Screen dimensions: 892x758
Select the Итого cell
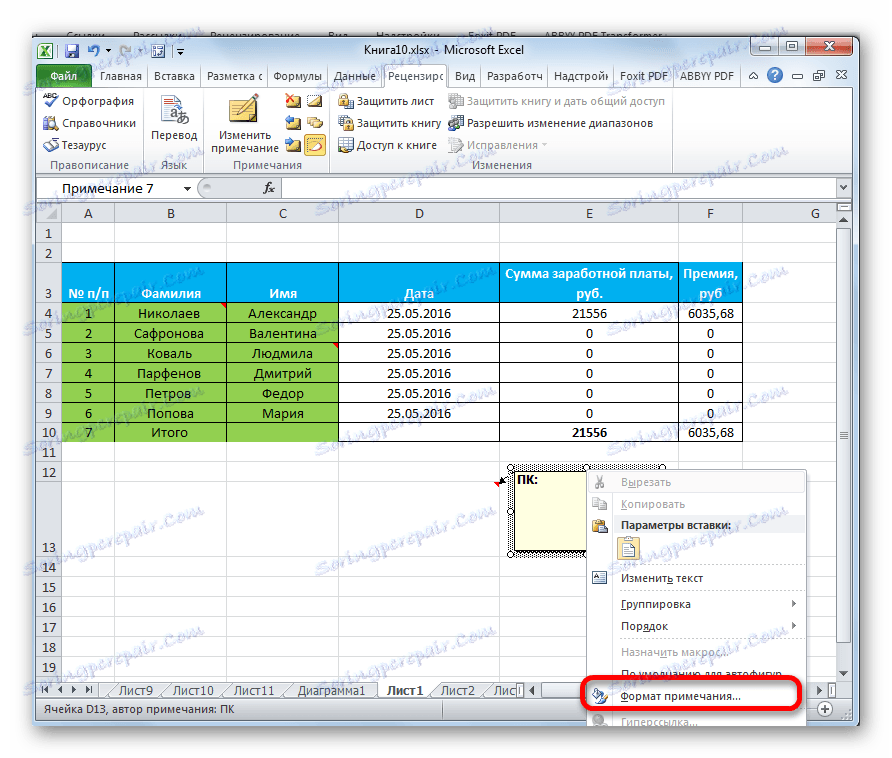170,432
